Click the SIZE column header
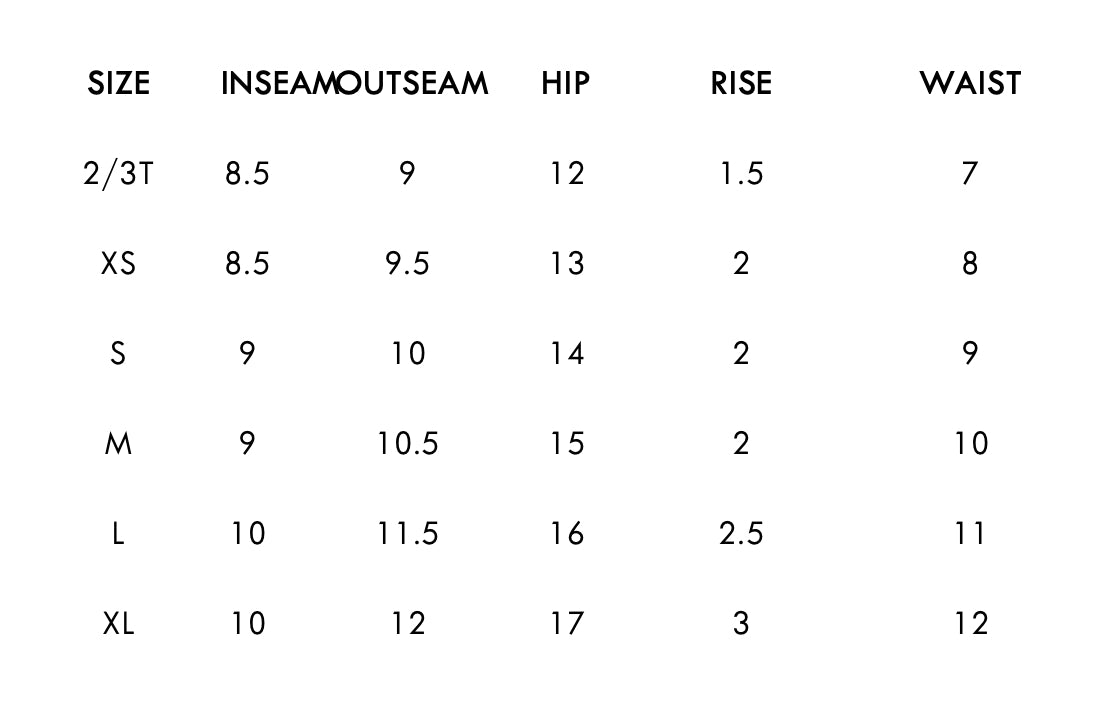Viewport: 1107px width, 714px height. (118, 83)
